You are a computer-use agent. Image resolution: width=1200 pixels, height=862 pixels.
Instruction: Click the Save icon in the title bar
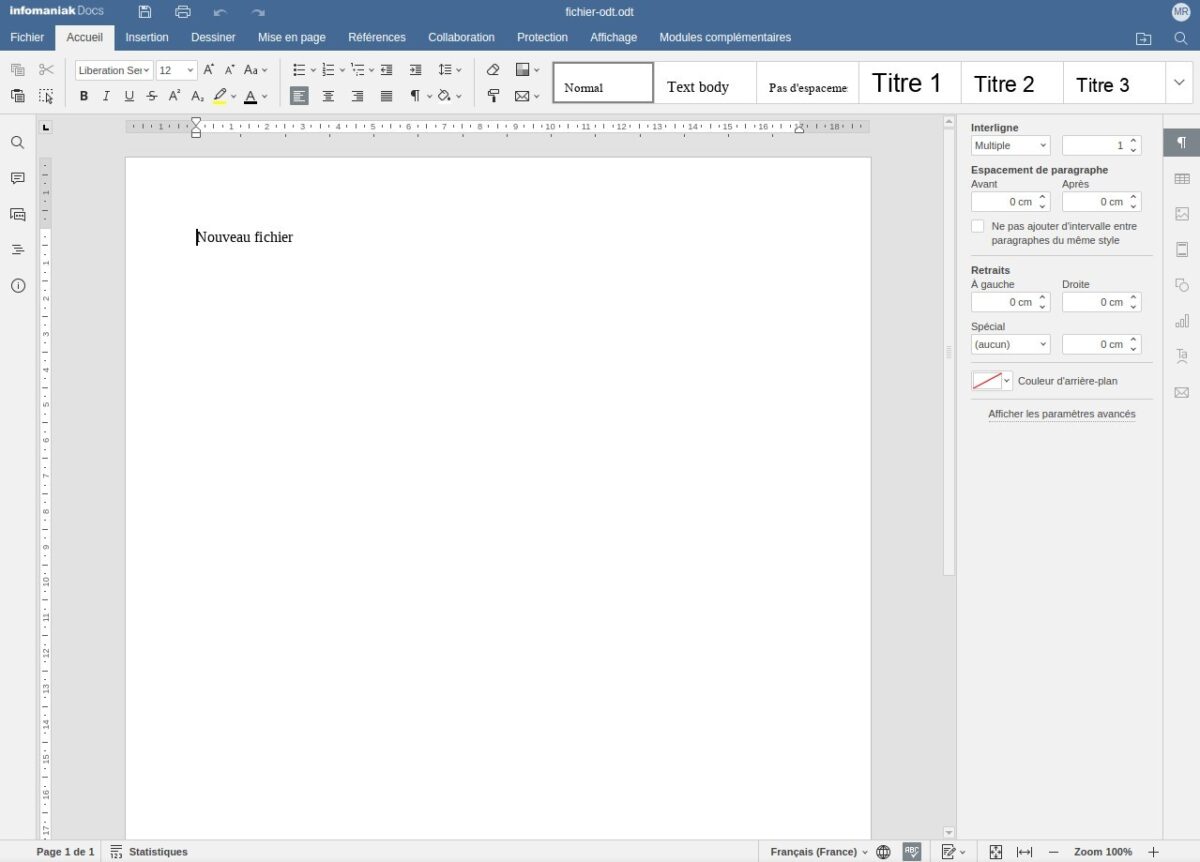coord(145,12)
